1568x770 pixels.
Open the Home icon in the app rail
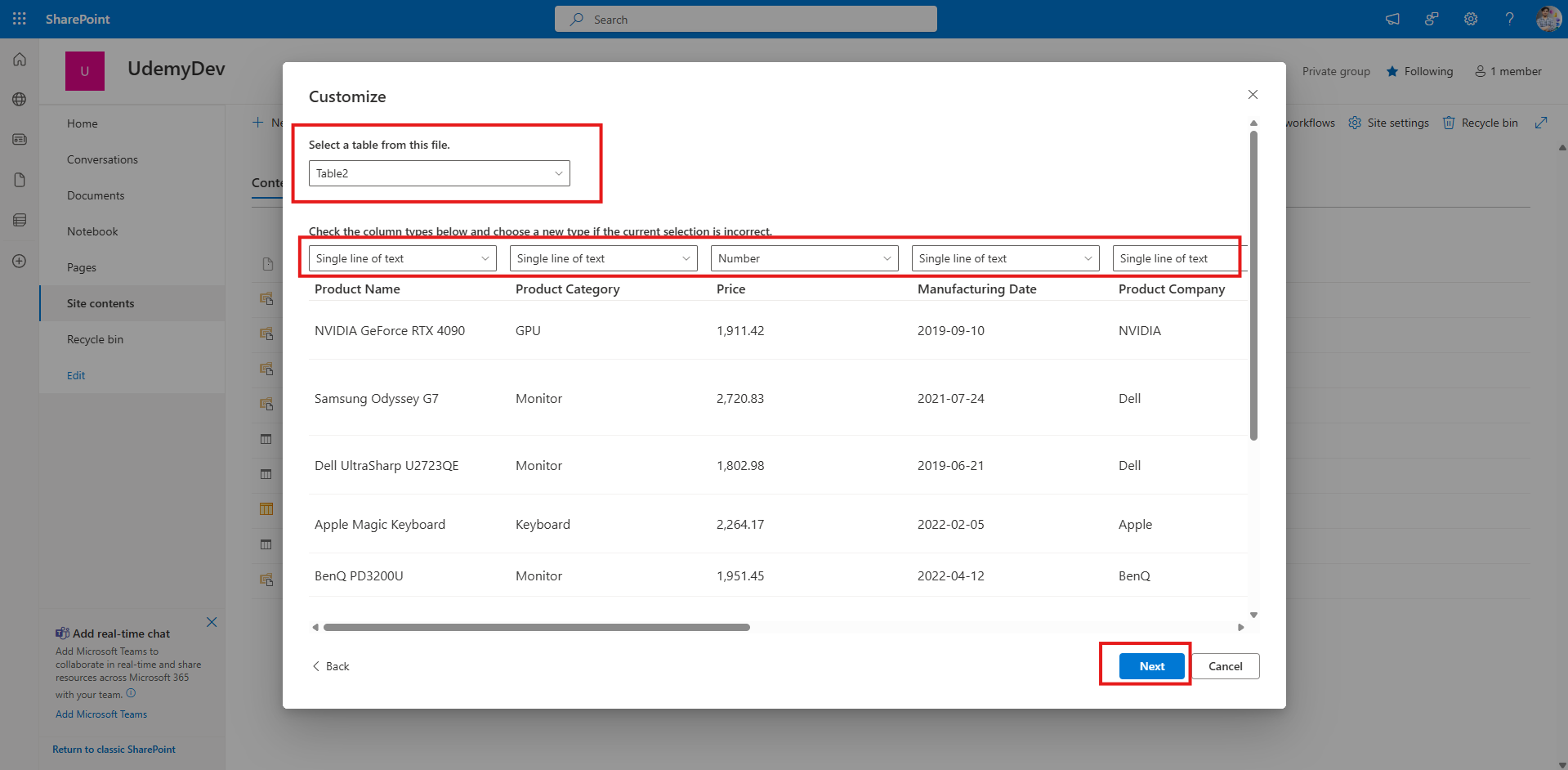20,60
